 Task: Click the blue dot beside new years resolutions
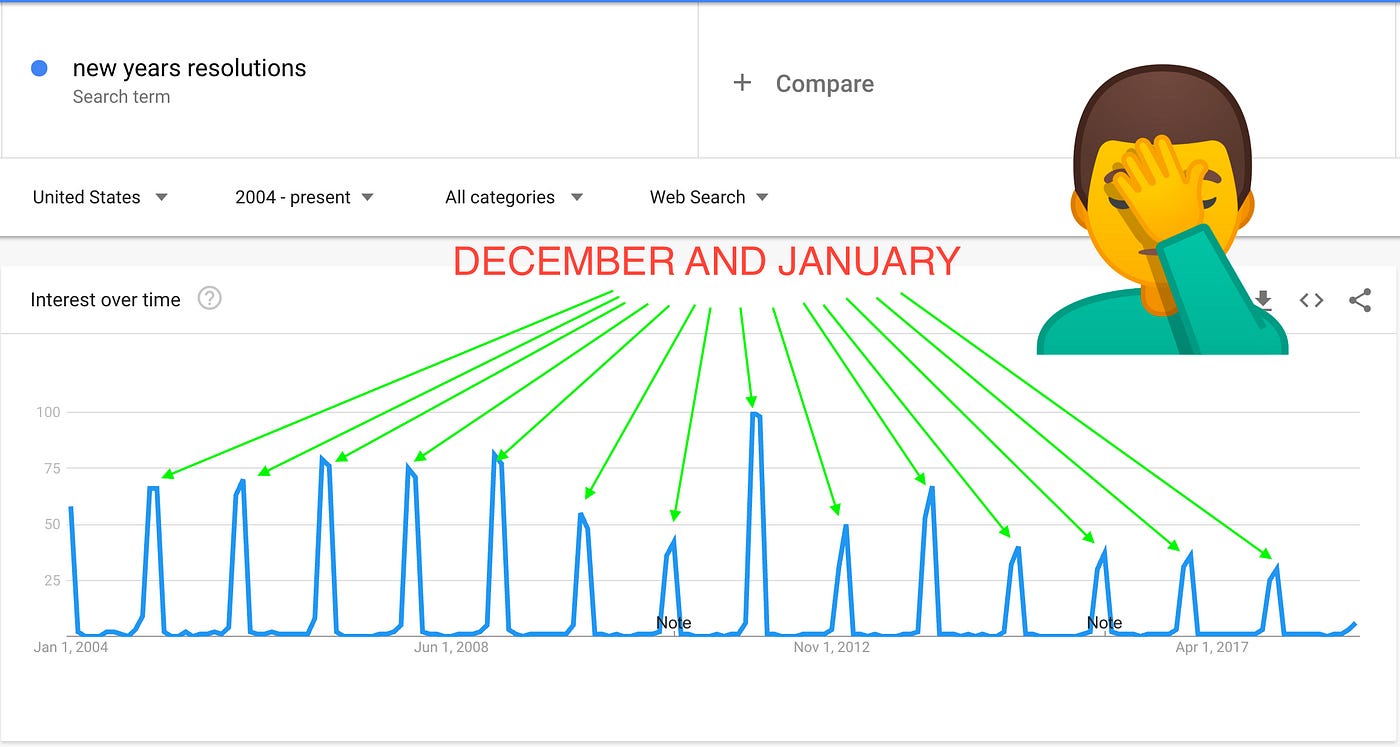(40, 69)
